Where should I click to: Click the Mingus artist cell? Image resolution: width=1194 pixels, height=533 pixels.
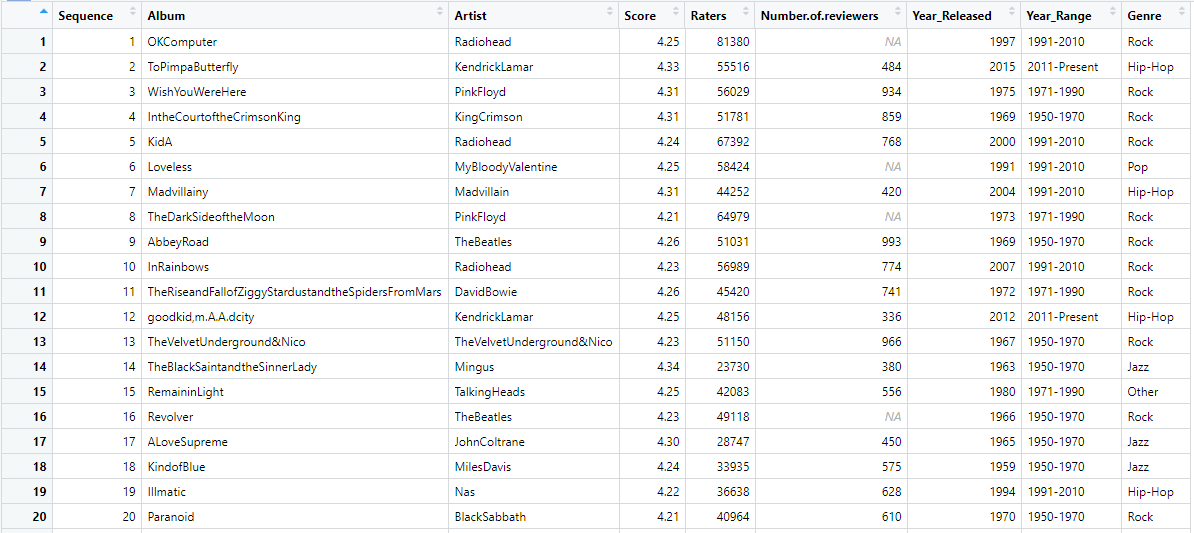tap(533, 367)
